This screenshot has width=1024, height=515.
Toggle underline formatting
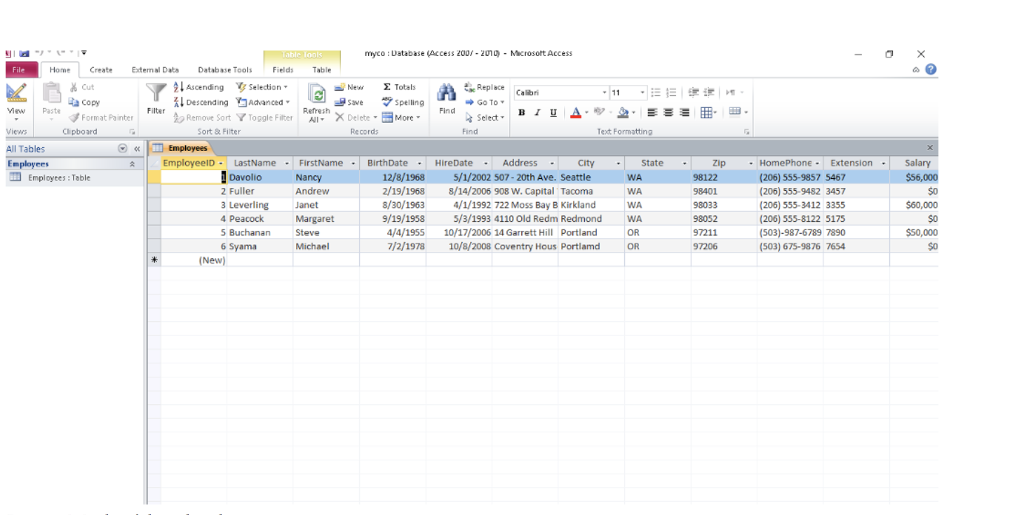(x=553, y=113)
